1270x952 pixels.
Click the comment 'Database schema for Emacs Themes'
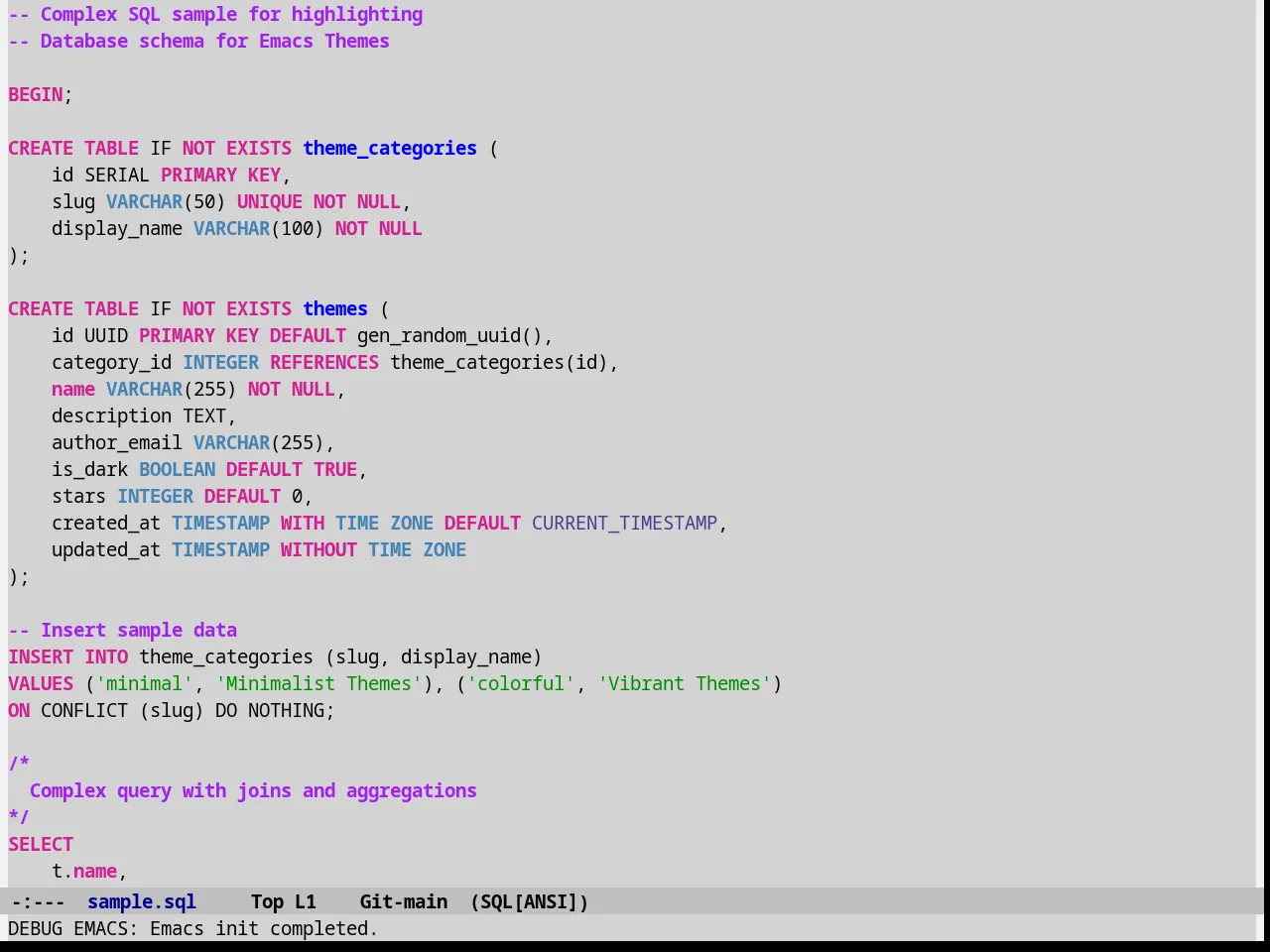click(x=198, y=41)
